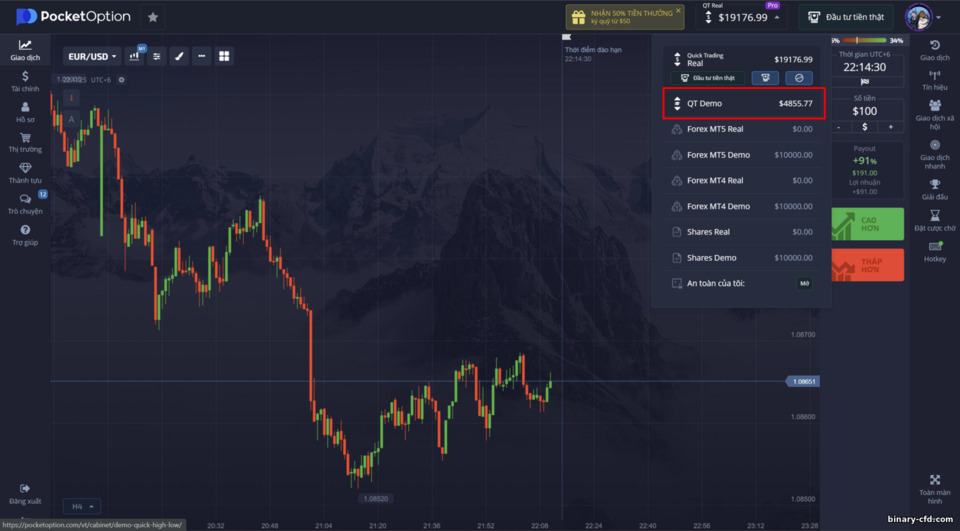Click the chart time settings gear
960x531 pixels.
click(121, 80)
